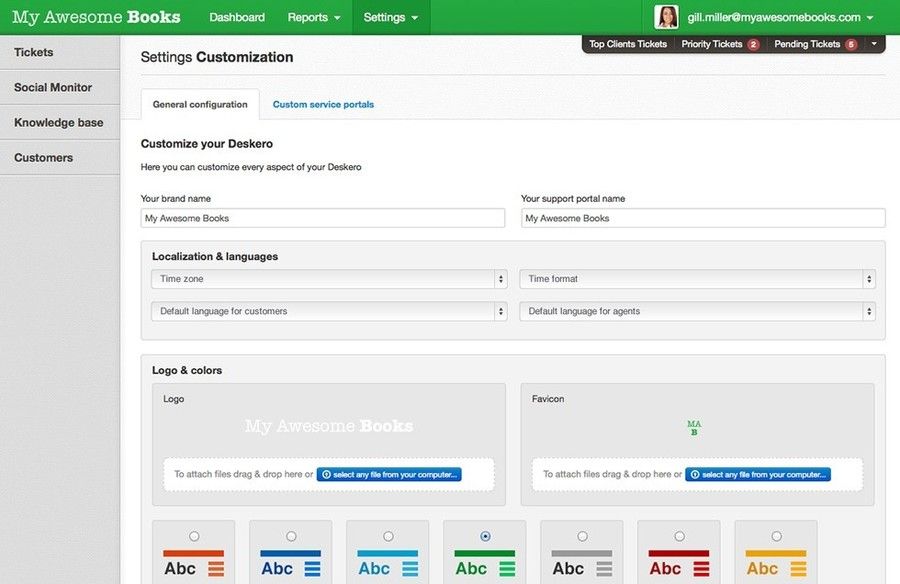
Task: Click the 'Logo & colors' heading
Action: coord(187,370)
